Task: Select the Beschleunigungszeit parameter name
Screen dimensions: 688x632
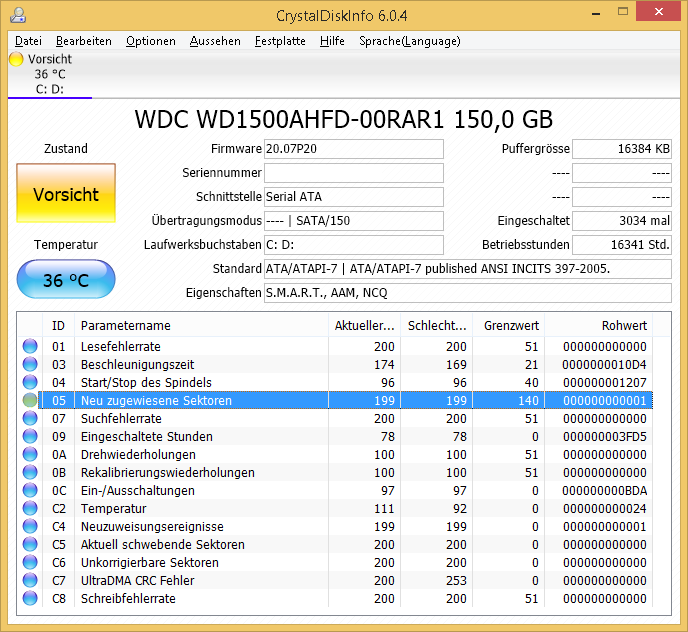Action: click(137, 365)
